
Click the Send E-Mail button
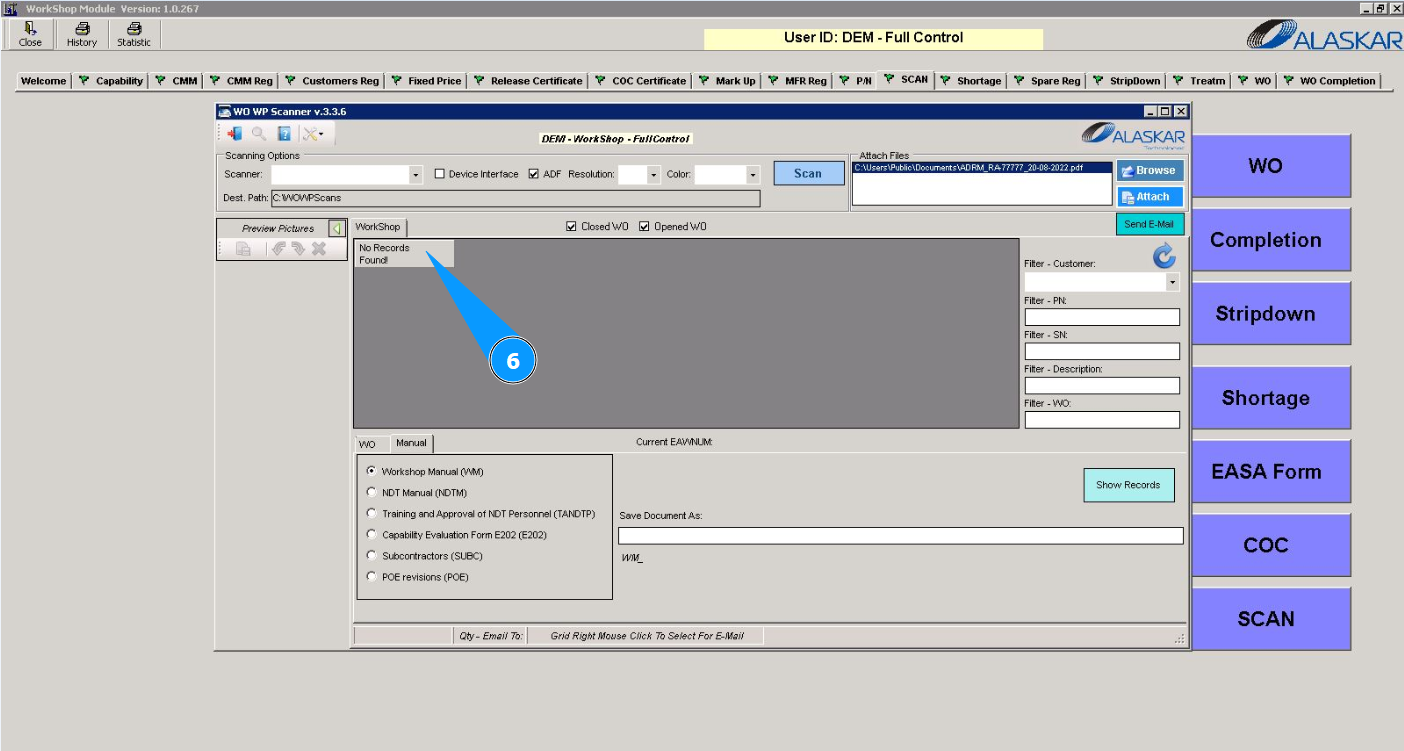1150,224
